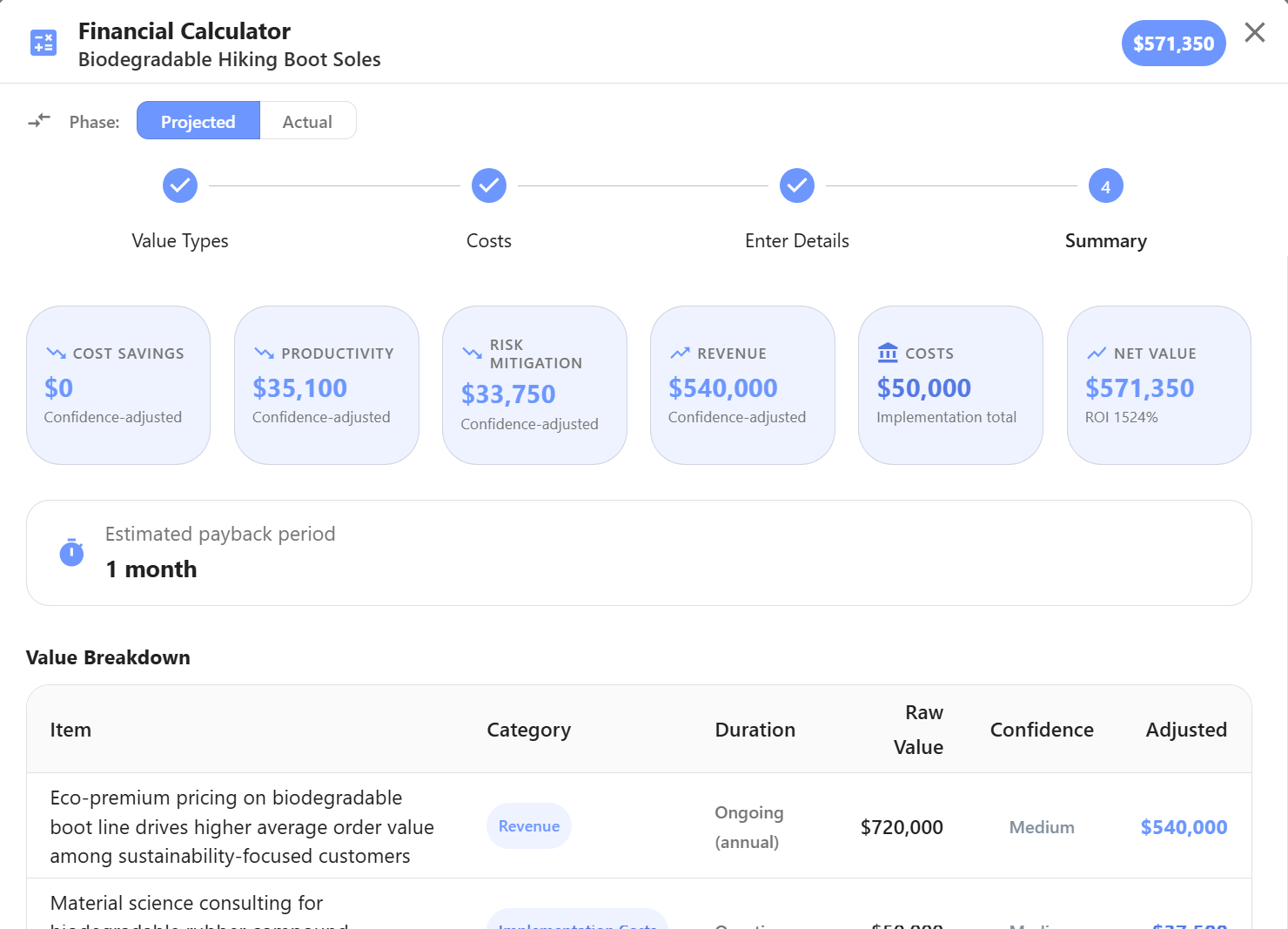The height and width of the screenshot is (929, 1288).
Task: Click the $720,000 raw value cell
Action: pyautogui.click(x=902, y=827)
